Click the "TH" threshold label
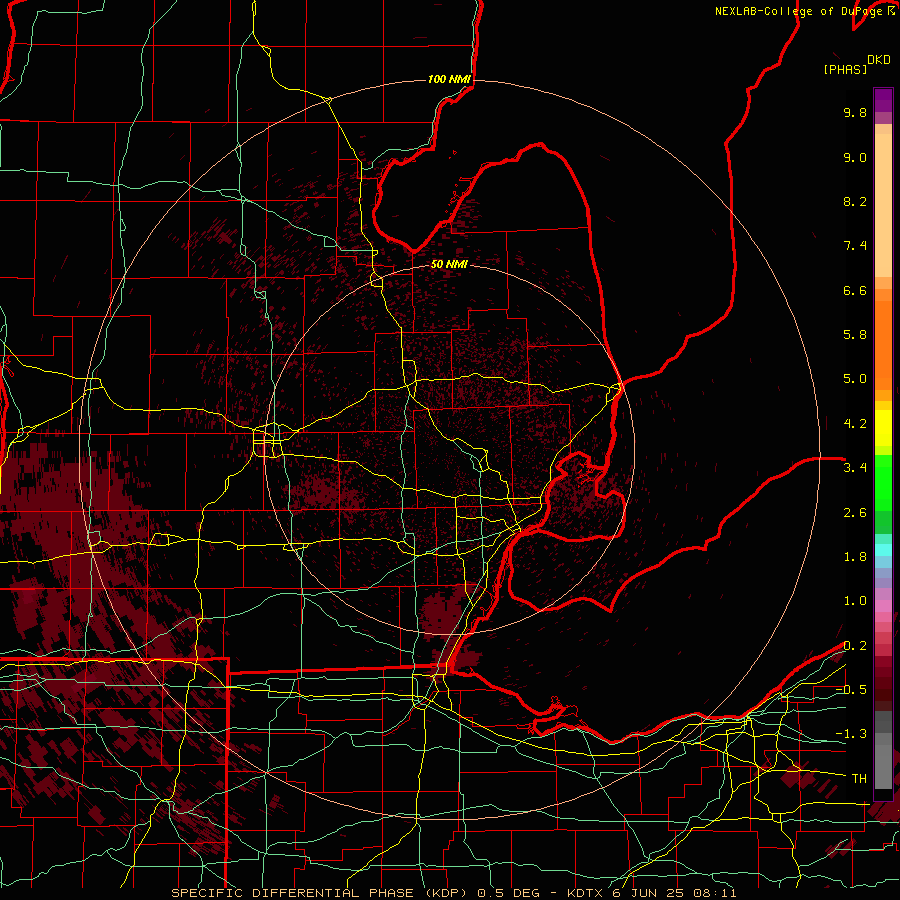The height and width of the screenshot is (900, 900). [x=859, y=779]
